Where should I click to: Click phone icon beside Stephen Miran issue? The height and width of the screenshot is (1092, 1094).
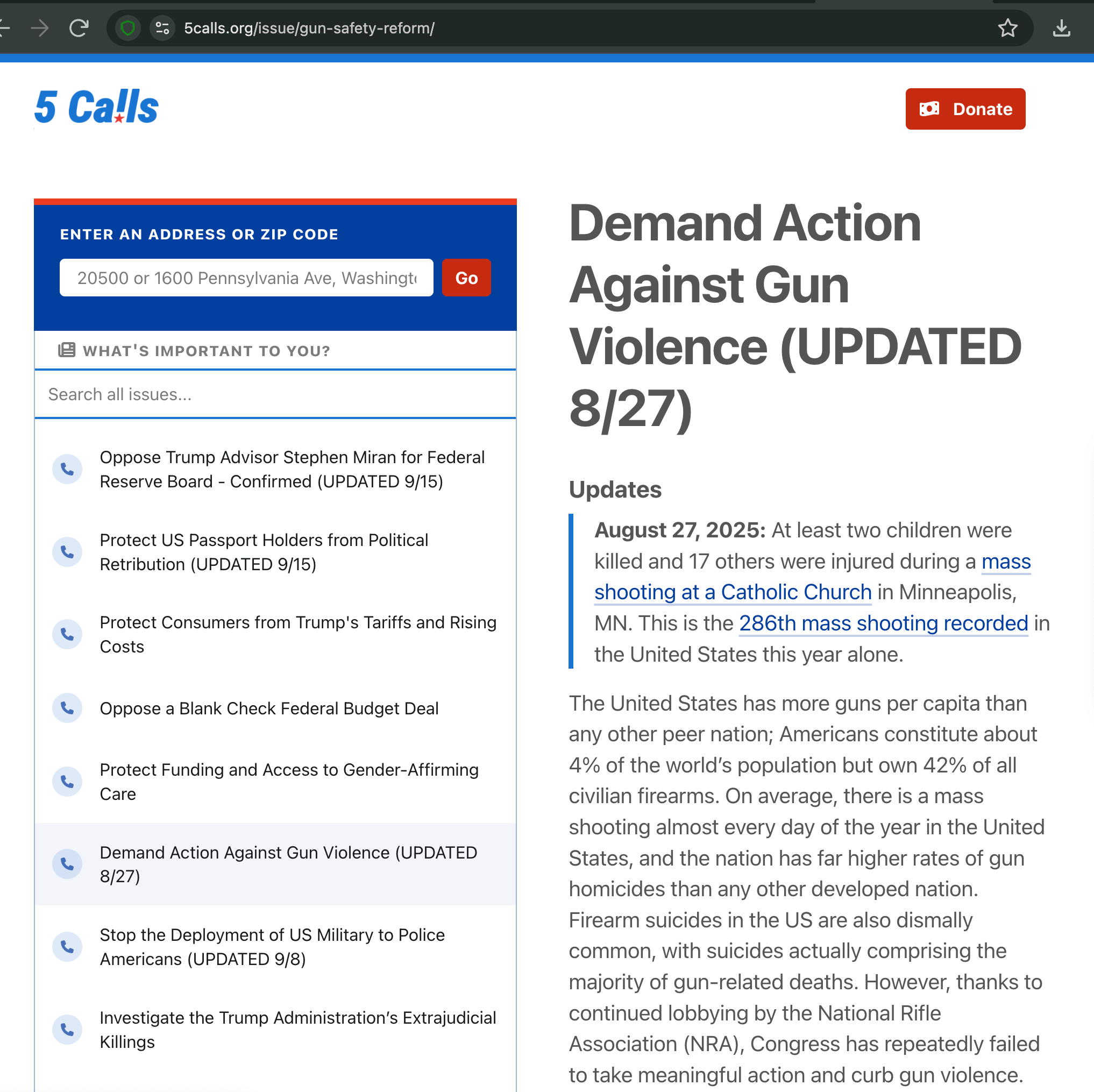(67, 469)
